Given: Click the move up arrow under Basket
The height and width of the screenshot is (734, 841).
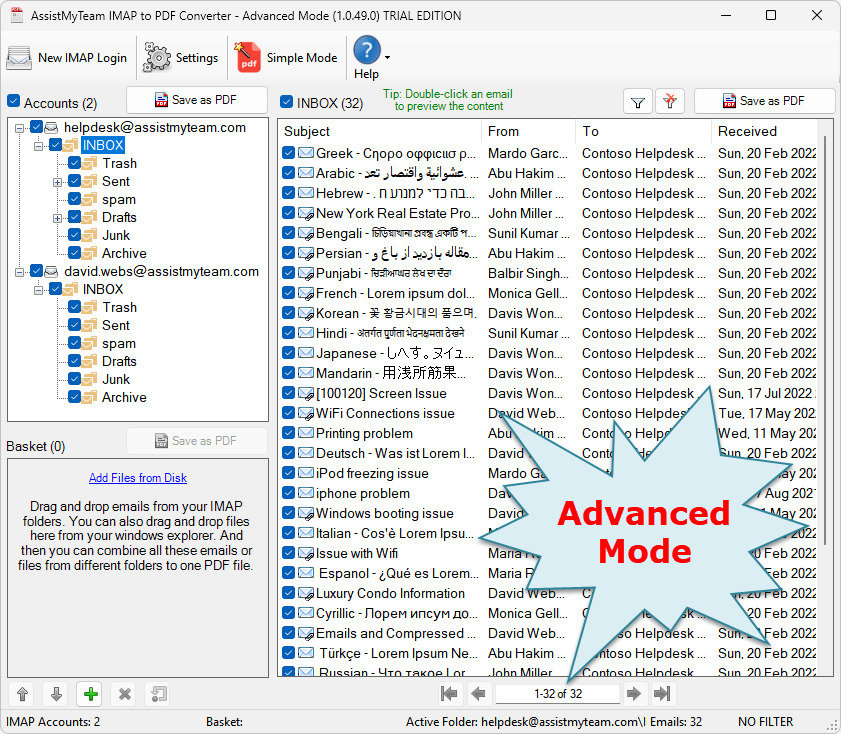Looking at the screenshot, I should [22, 694].
